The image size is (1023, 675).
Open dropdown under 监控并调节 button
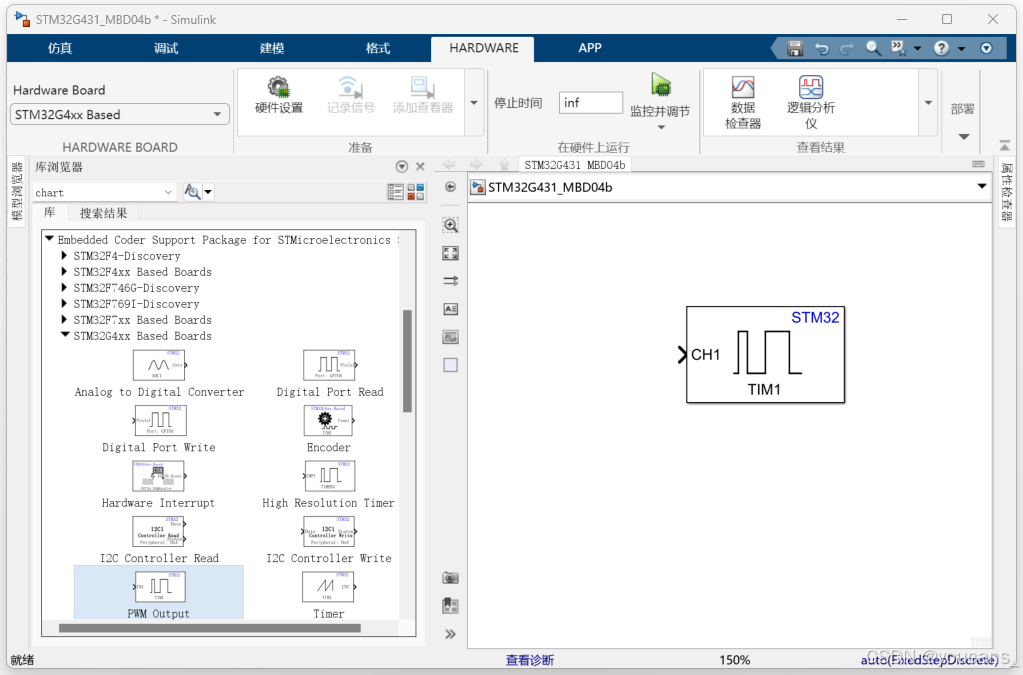tap(661, 128)
